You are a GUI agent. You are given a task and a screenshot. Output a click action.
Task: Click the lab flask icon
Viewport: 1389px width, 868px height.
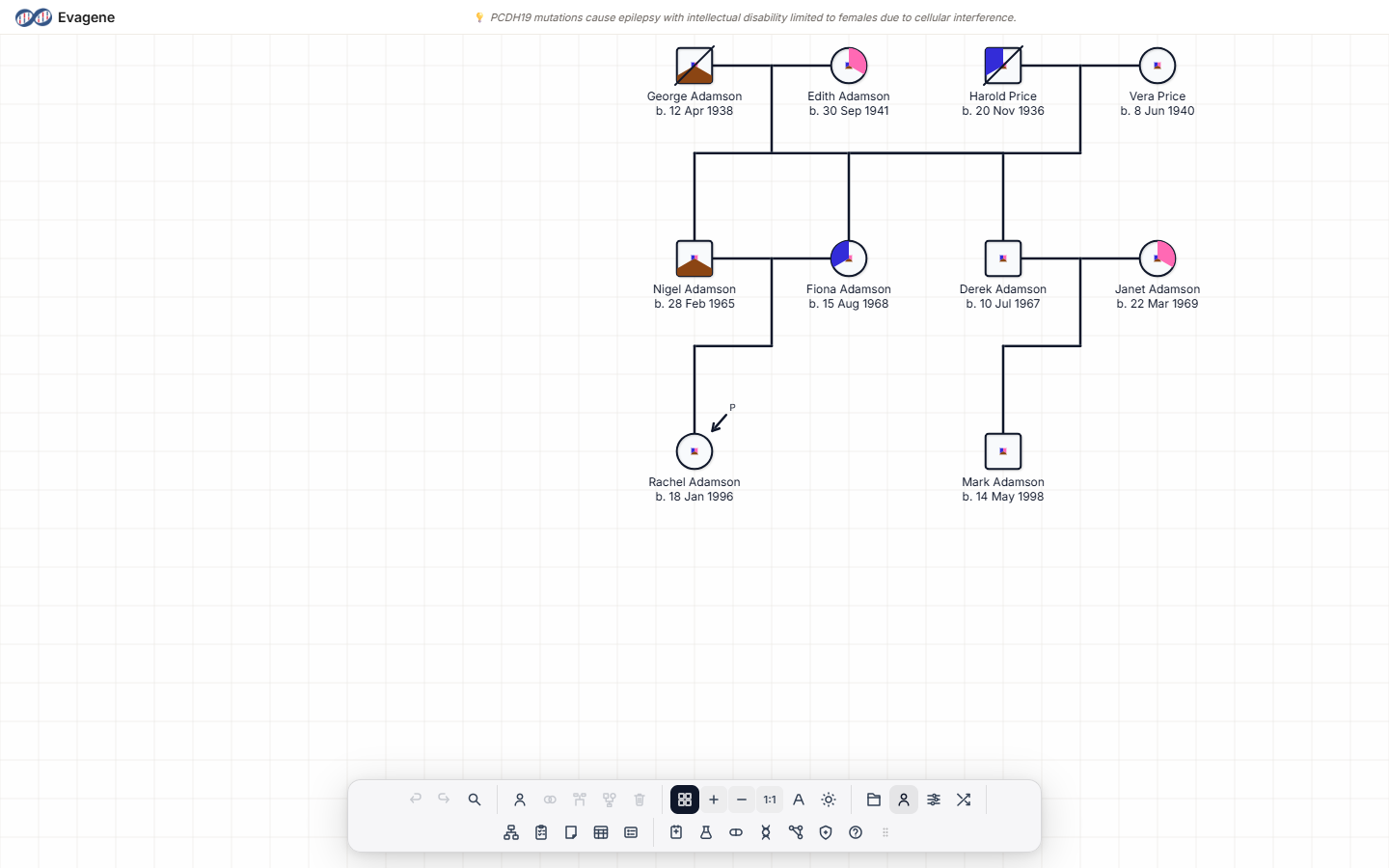click(x=706, y=832)
